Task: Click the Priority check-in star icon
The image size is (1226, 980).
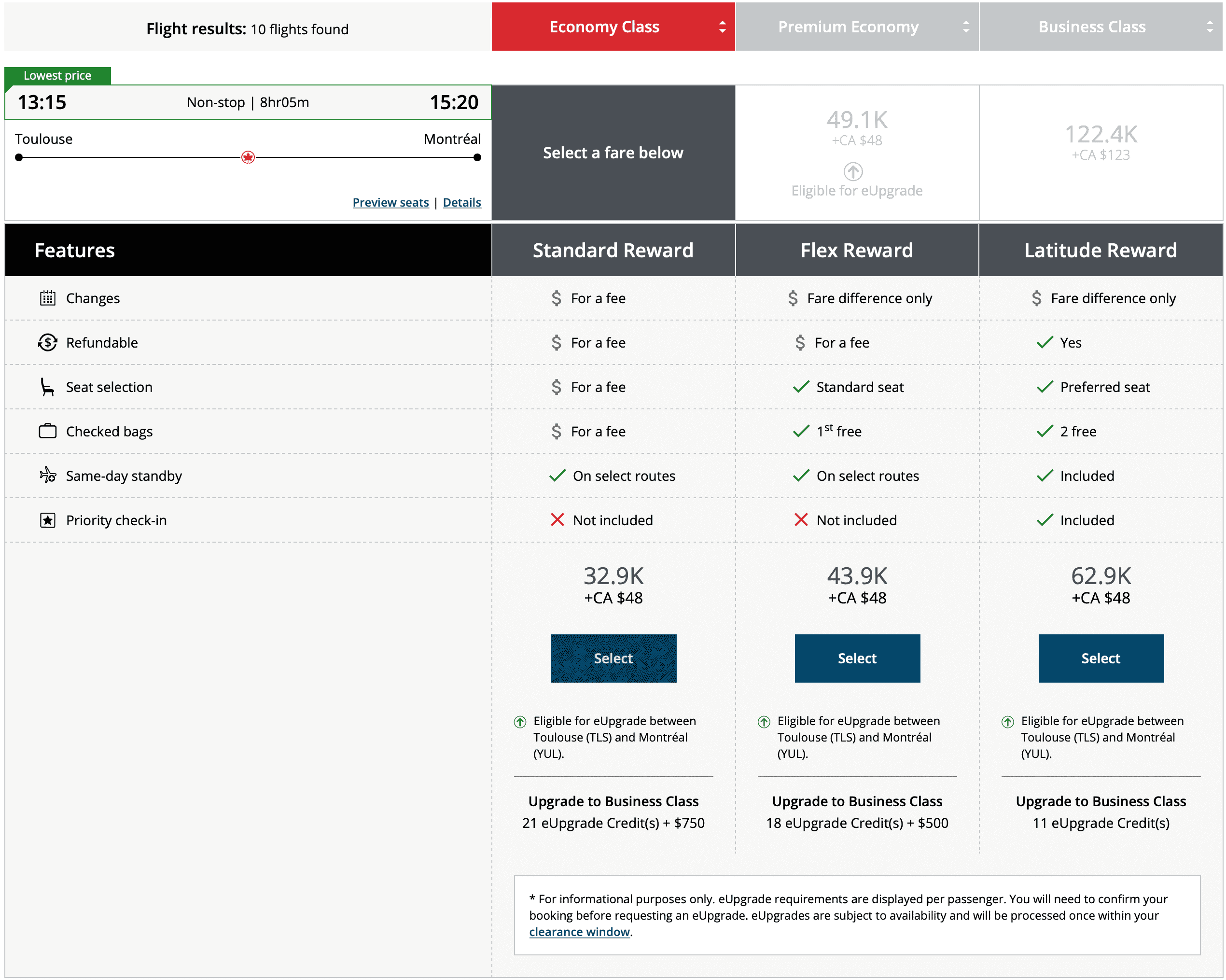Action: click(x=48, y=520)
